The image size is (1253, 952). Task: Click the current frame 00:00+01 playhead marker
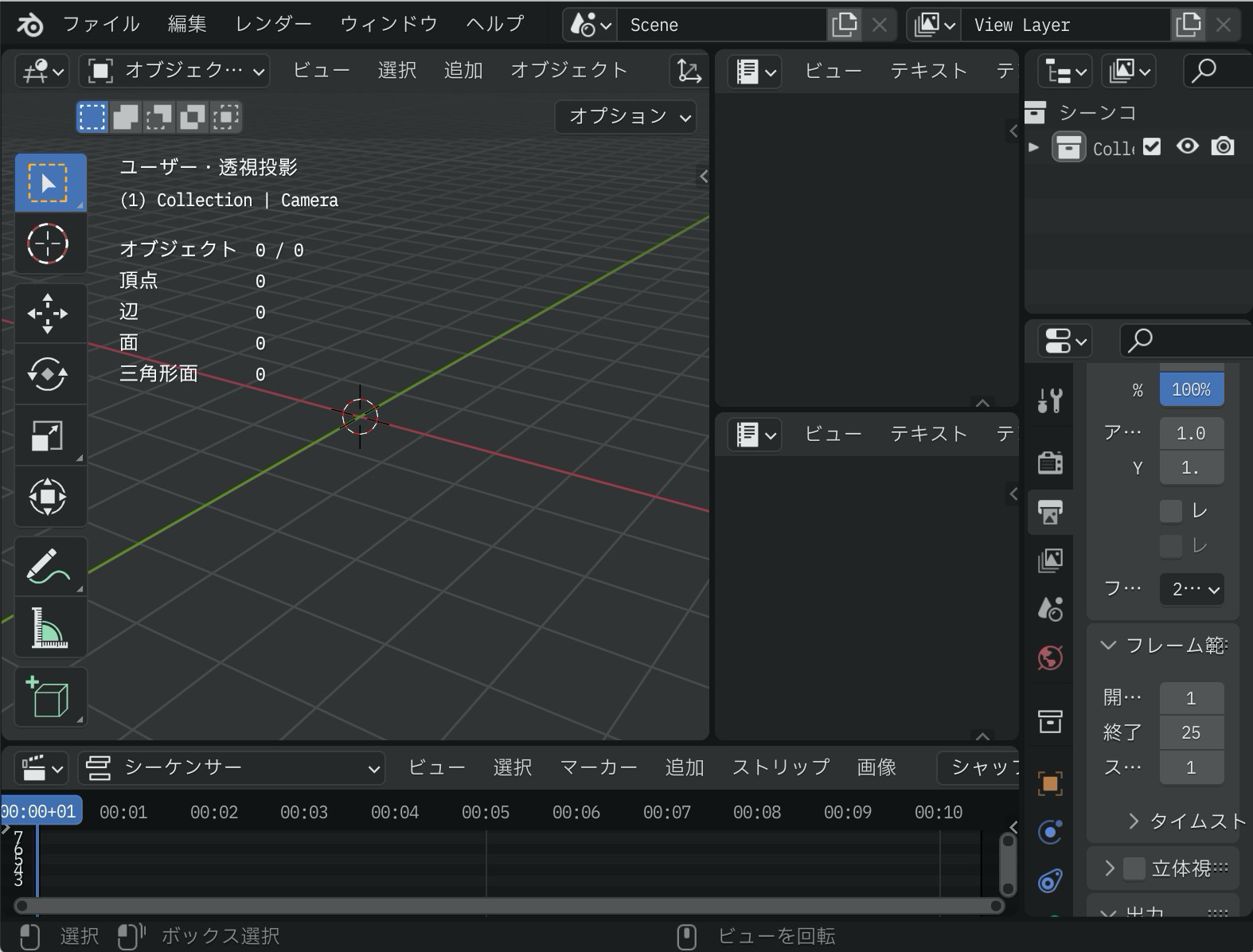(41, 812)
